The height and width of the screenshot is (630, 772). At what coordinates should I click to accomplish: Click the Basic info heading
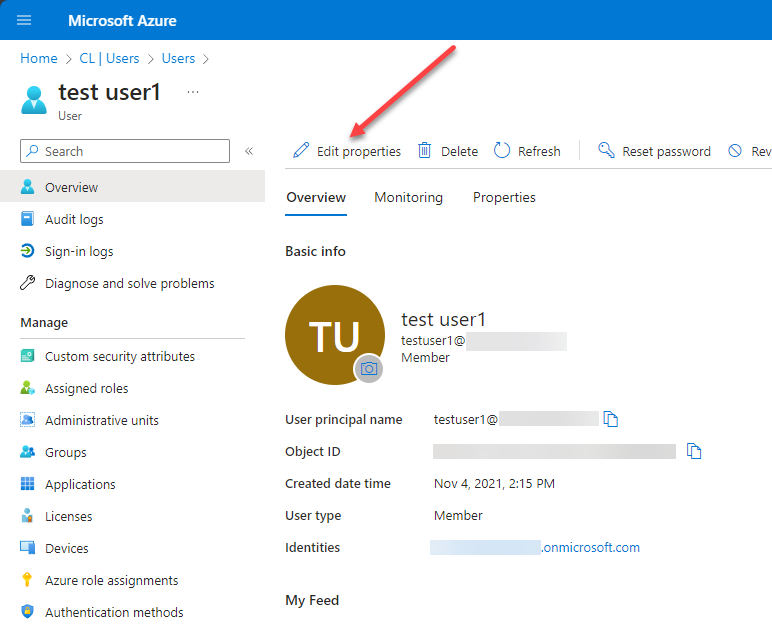(x=316, y=252)
